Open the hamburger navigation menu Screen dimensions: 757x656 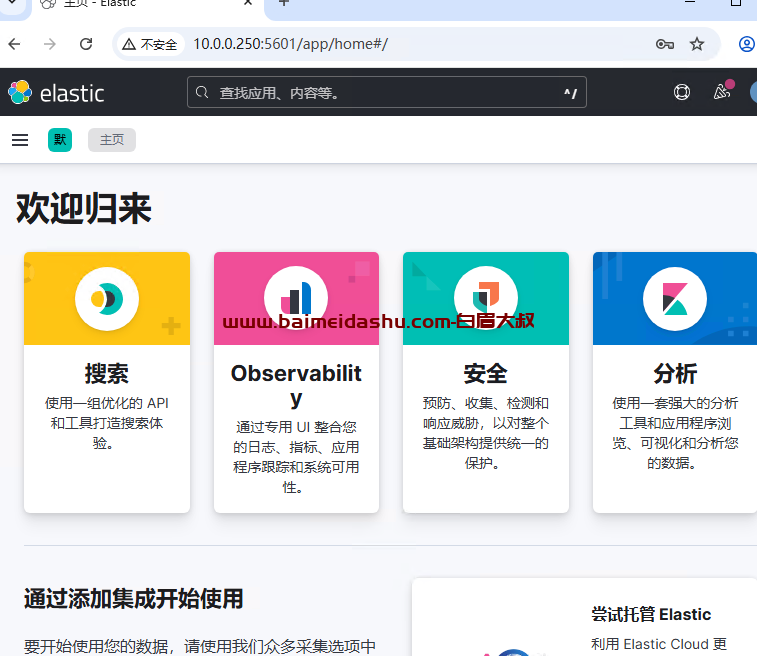click(20, 140)
